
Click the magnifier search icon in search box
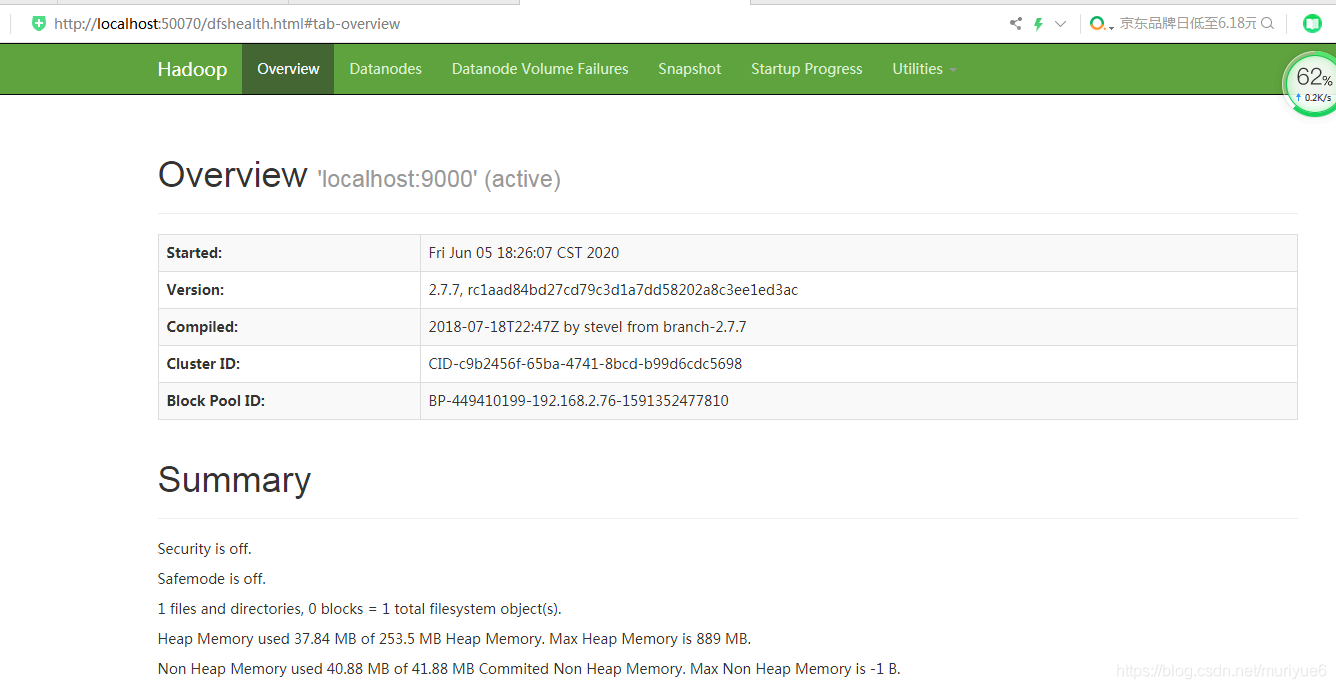click(1268, 23)
